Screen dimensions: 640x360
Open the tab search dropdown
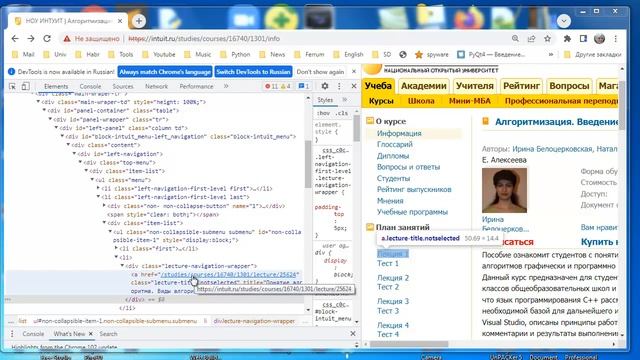tap(564, 21)
